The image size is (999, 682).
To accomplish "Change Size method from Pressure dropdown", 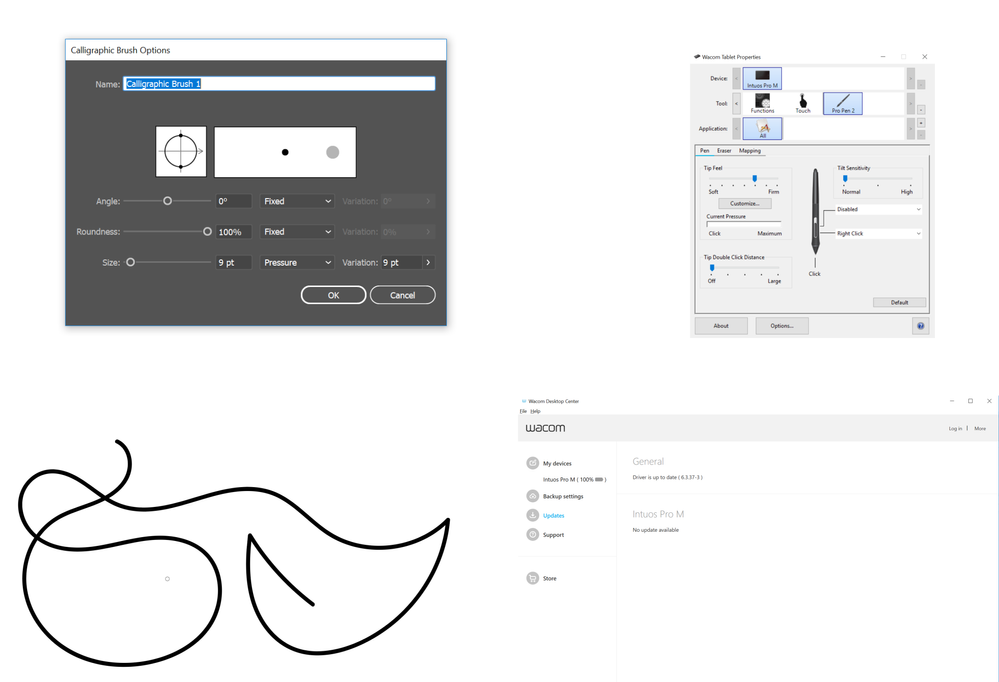I will (297, 262).
